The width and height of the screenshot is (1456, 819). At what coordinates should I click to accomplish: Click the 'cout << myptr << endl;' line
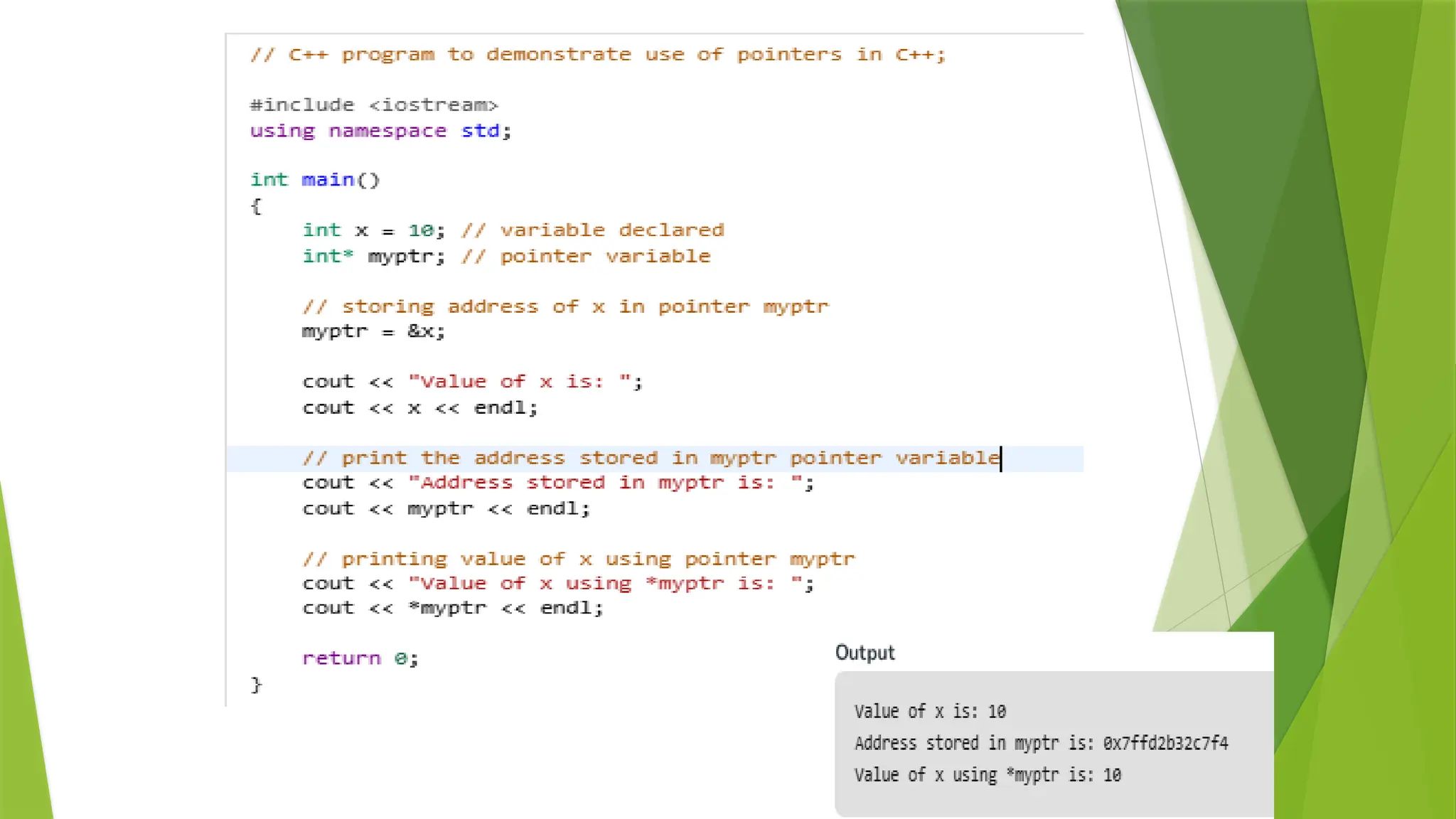(446, 509)
